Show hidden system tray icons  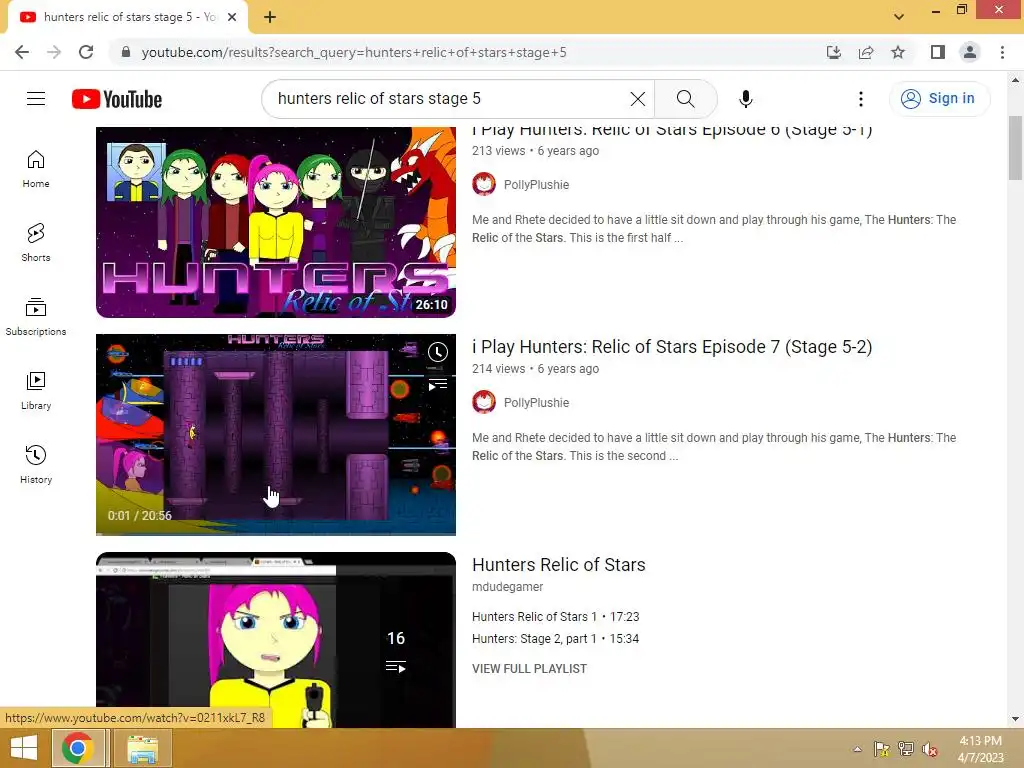pos(857,749)
